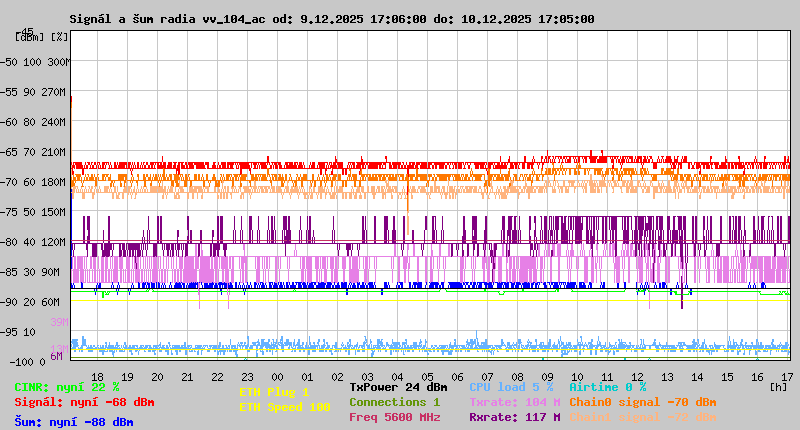Viewport: 800px width, 430px height.
Task: Select the CPU load legend entry
Action: tap(511, 387)
